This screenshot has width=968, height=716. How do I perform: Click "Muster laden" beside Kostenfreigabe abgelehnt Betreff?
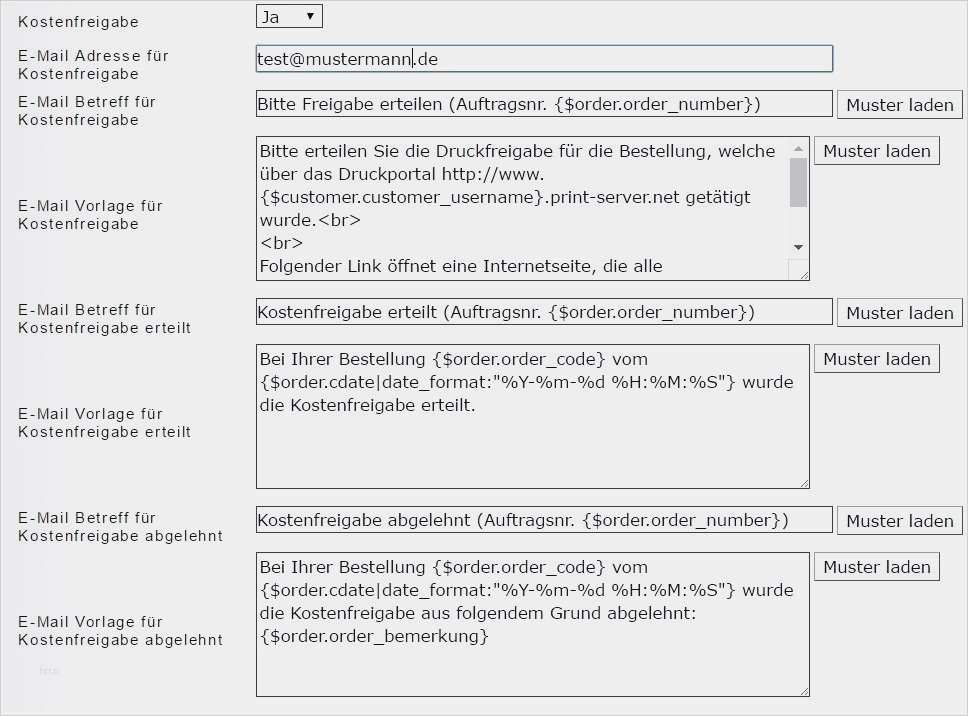pyautogui.click(x=898, y=520)
